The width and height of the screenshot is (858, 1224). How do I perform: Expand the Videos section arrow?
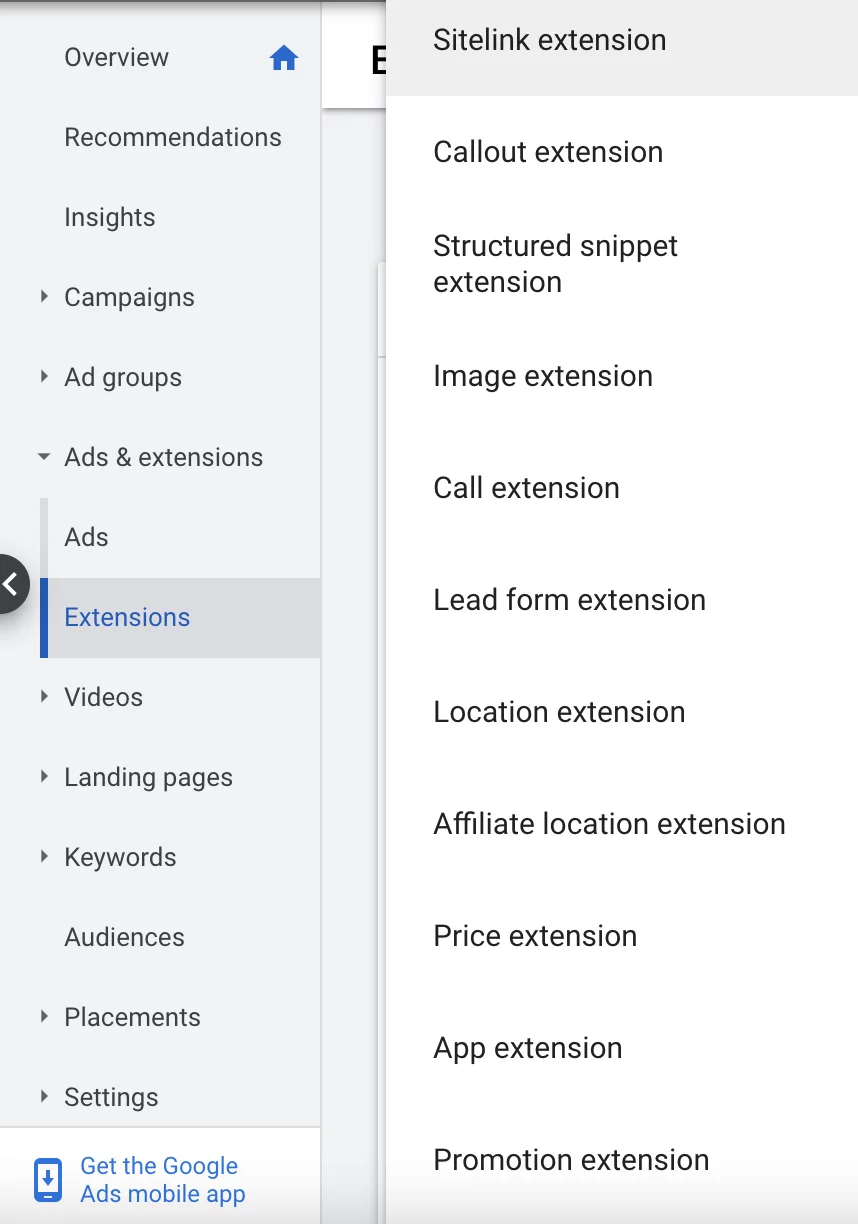44,697
